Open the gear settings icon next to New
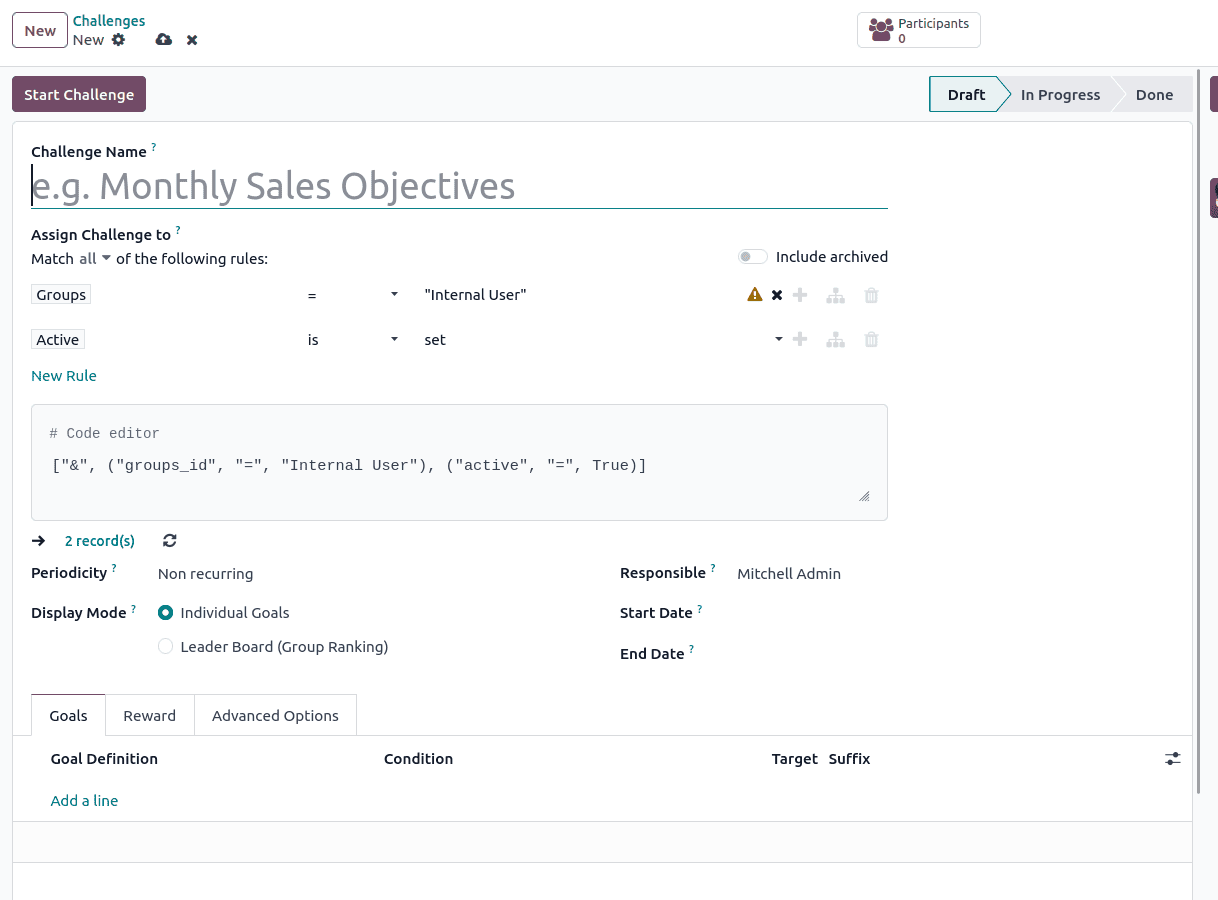This screenshot has height=900, width=1218. click(118, 40)
